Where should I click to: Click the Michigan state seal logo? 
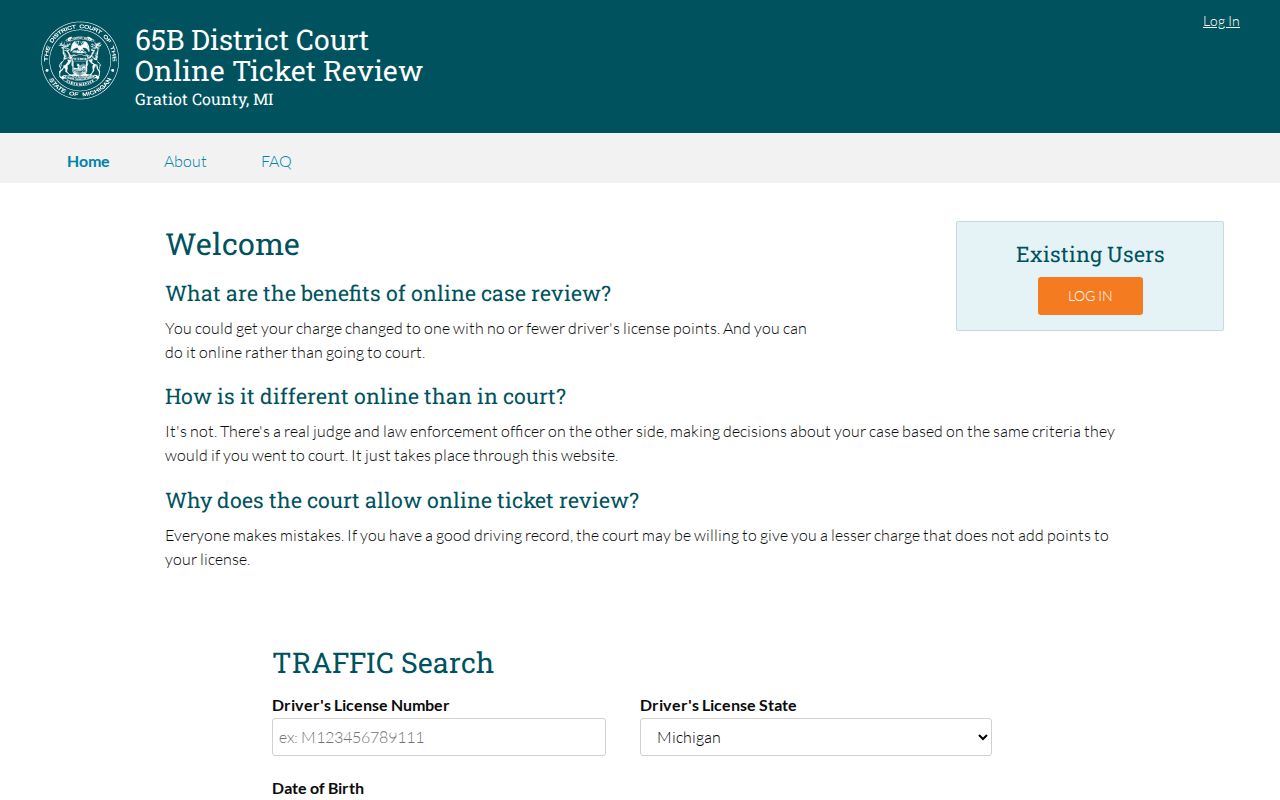80,60
